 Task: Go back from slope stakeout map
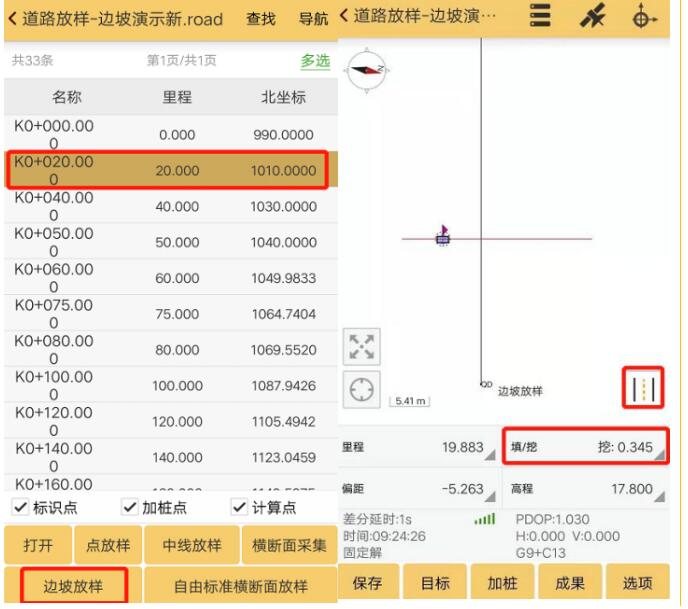click(344, 17)
